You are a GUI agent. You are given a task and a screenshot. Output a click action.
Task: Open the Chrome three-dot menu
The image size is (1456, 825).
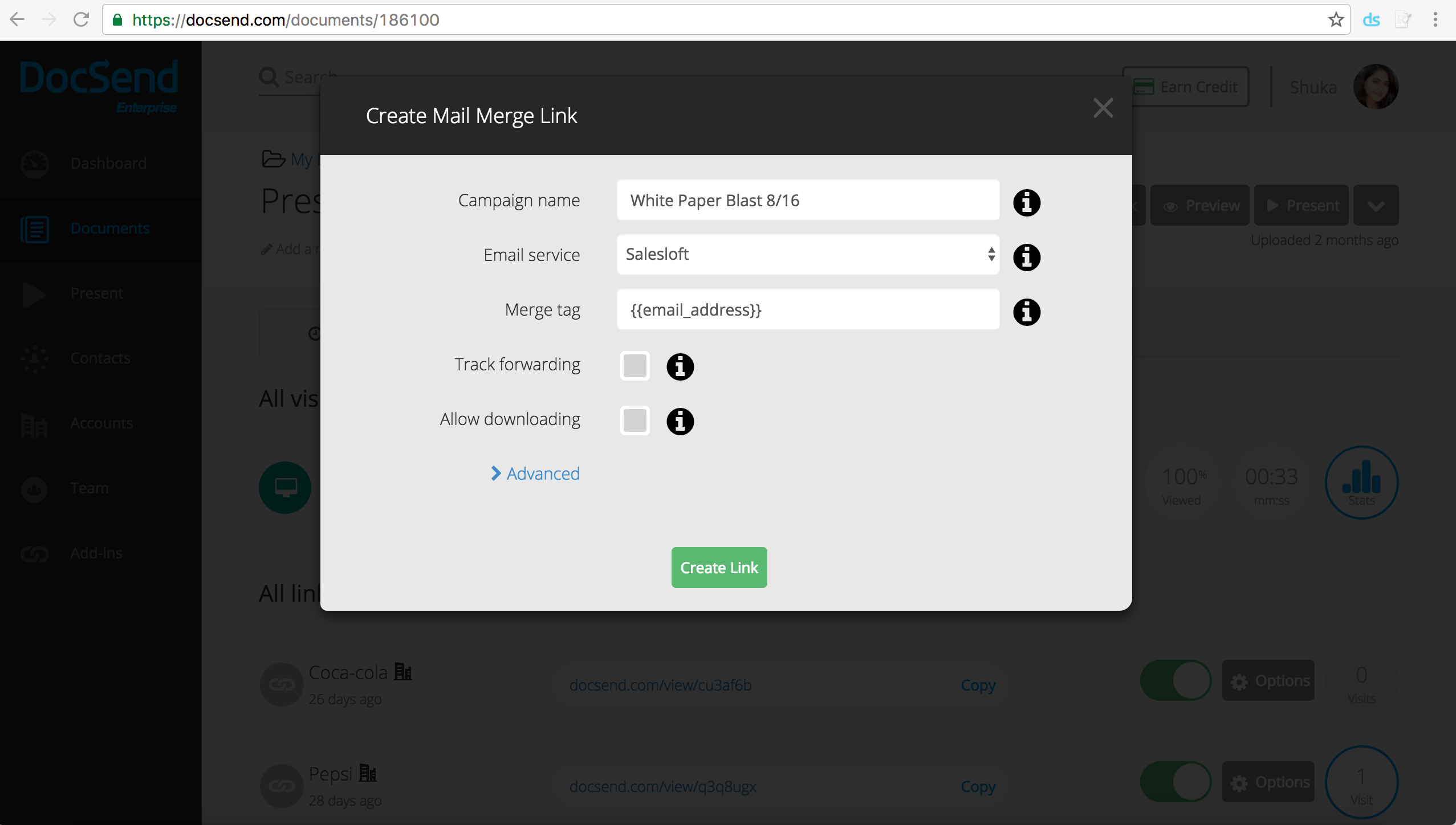point(1435,20)
